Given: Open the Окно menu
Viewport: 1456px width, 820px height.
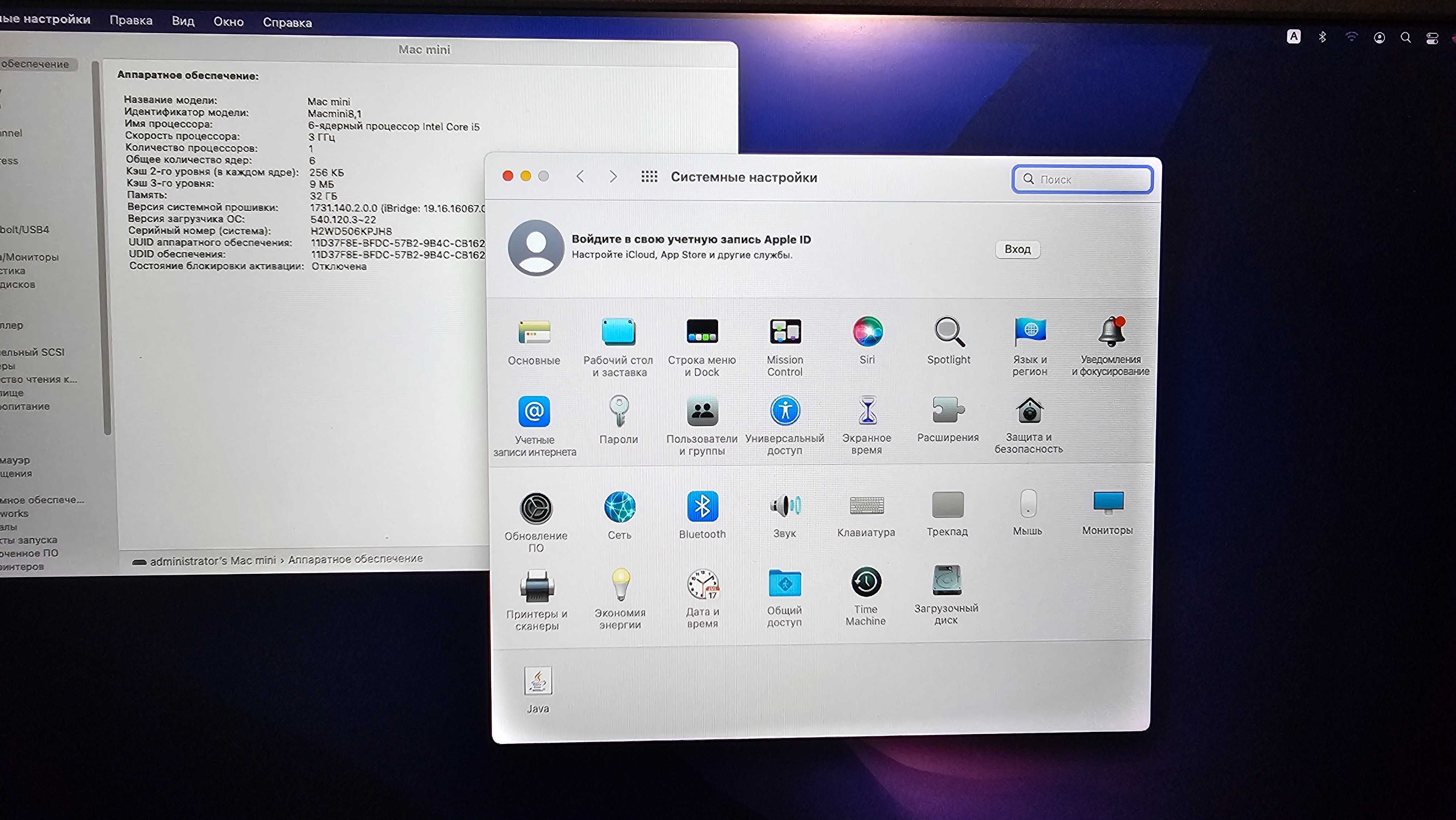Looking at the screenshot, I should [228, 21].
